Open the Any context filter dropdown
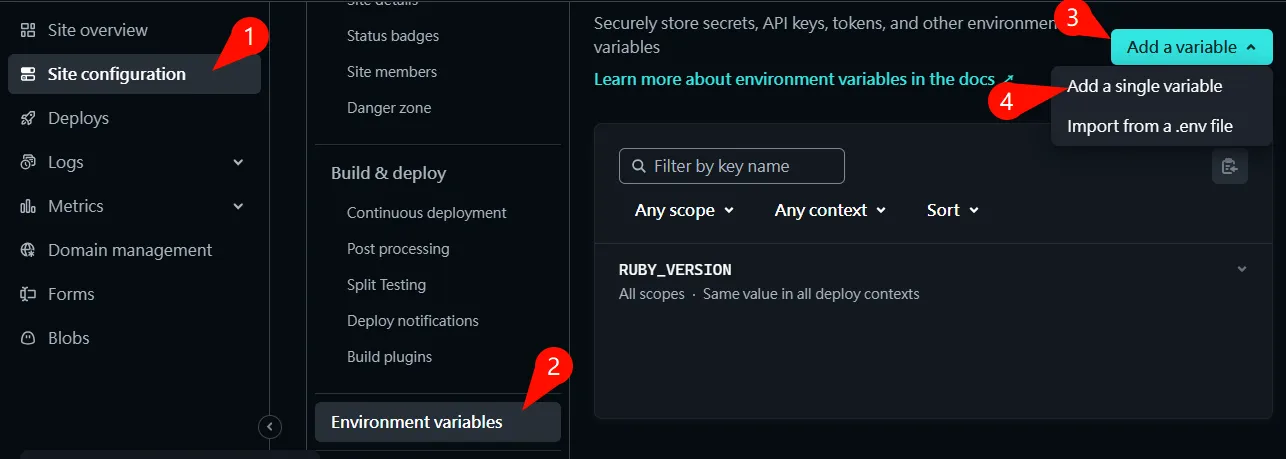This screenshot has height=459, width=1286. 830,210
